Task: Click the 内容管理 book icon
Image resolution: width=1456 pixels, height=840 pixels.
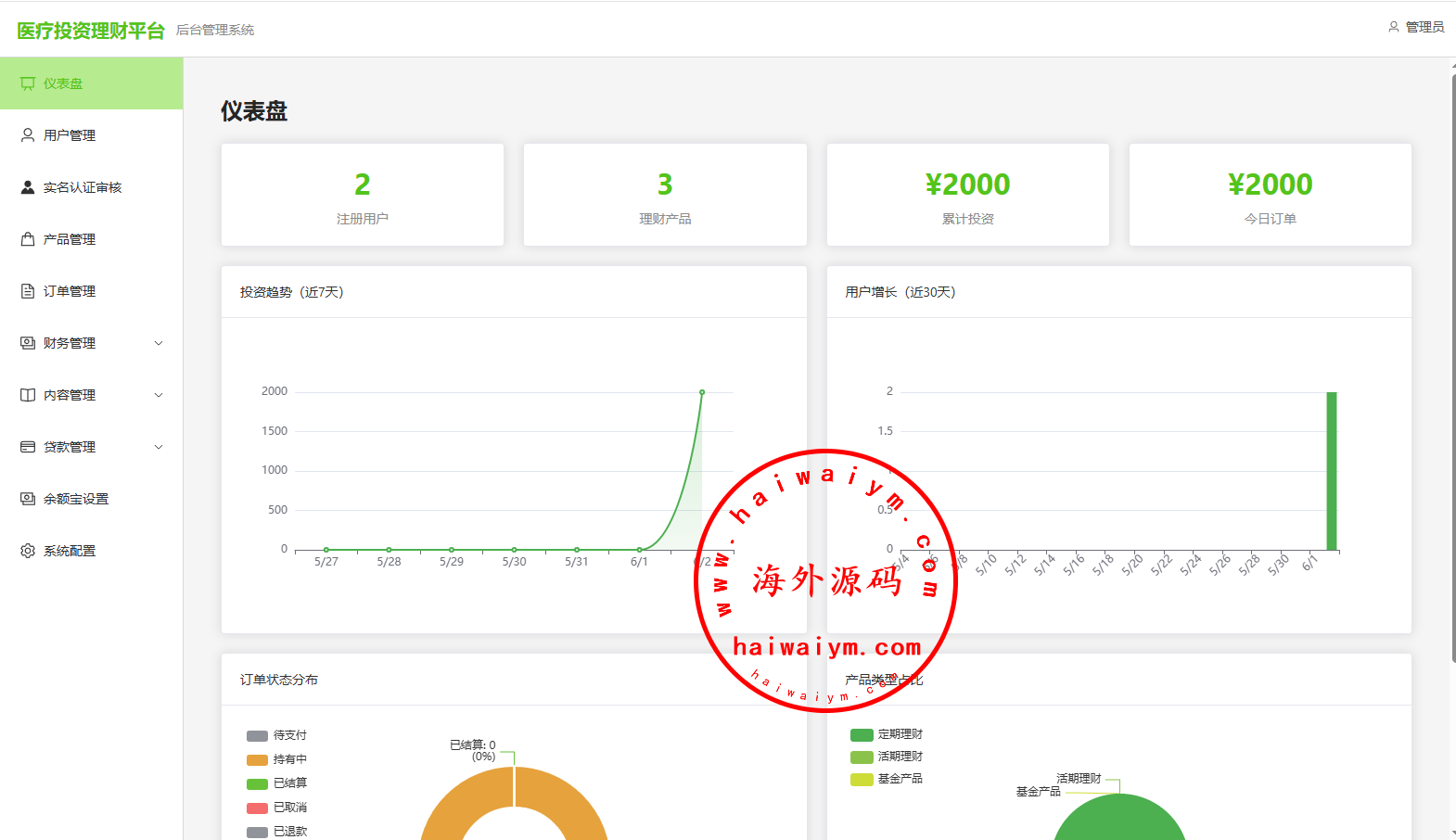Action: pos(28,395)
